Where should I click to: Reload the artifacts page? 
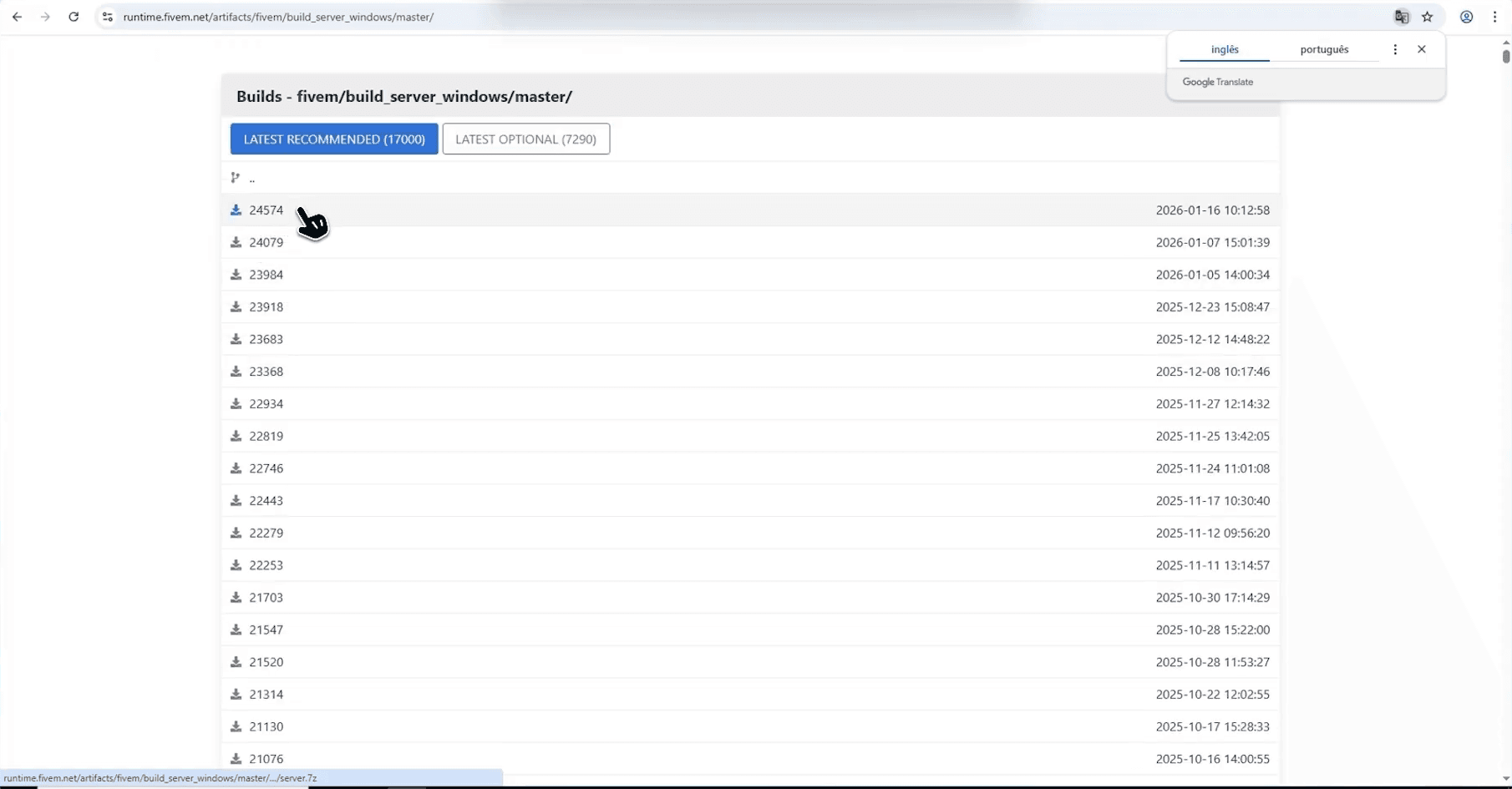pos(74,17)
